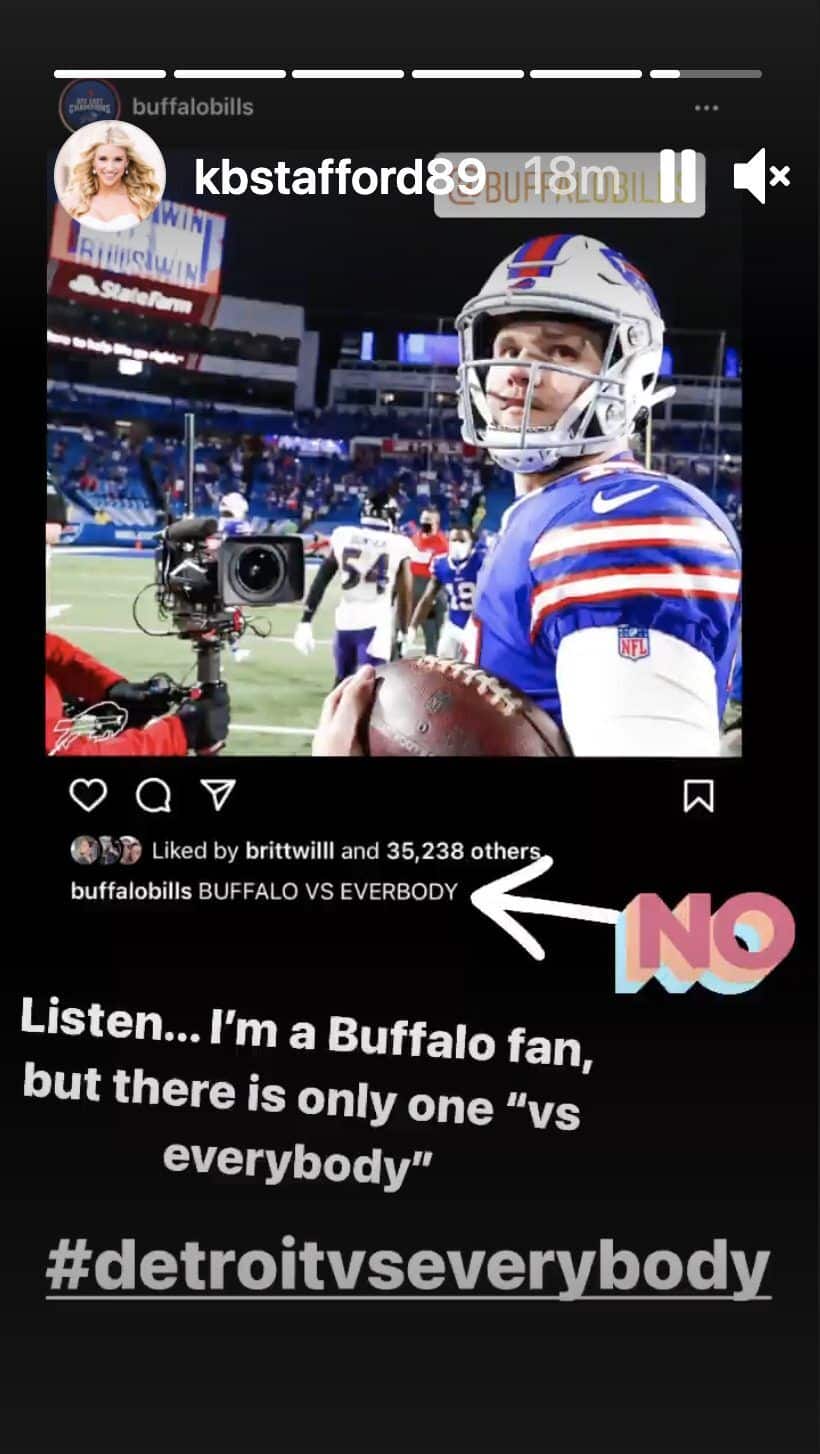Pause the story with the pause icon
This screenshot has width=820, height=1454.
point(677,177)
